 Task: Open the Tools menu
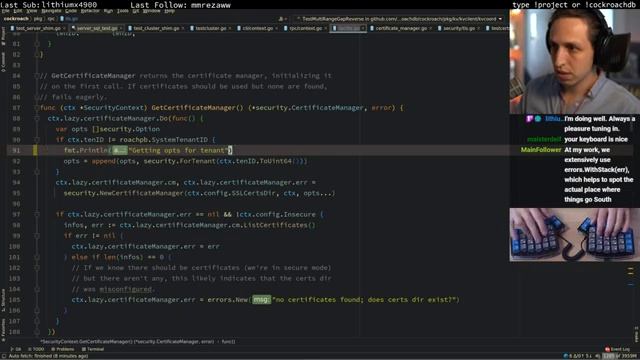(122, 11)
